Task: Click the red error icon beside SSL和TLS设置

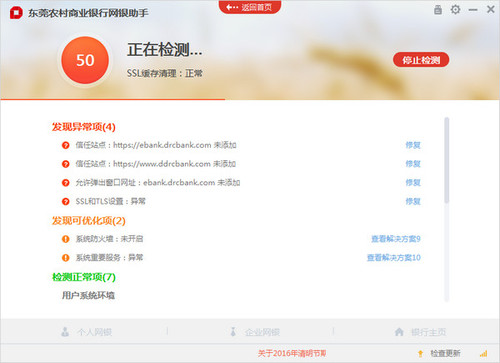Action: click(x=66, y=201)
